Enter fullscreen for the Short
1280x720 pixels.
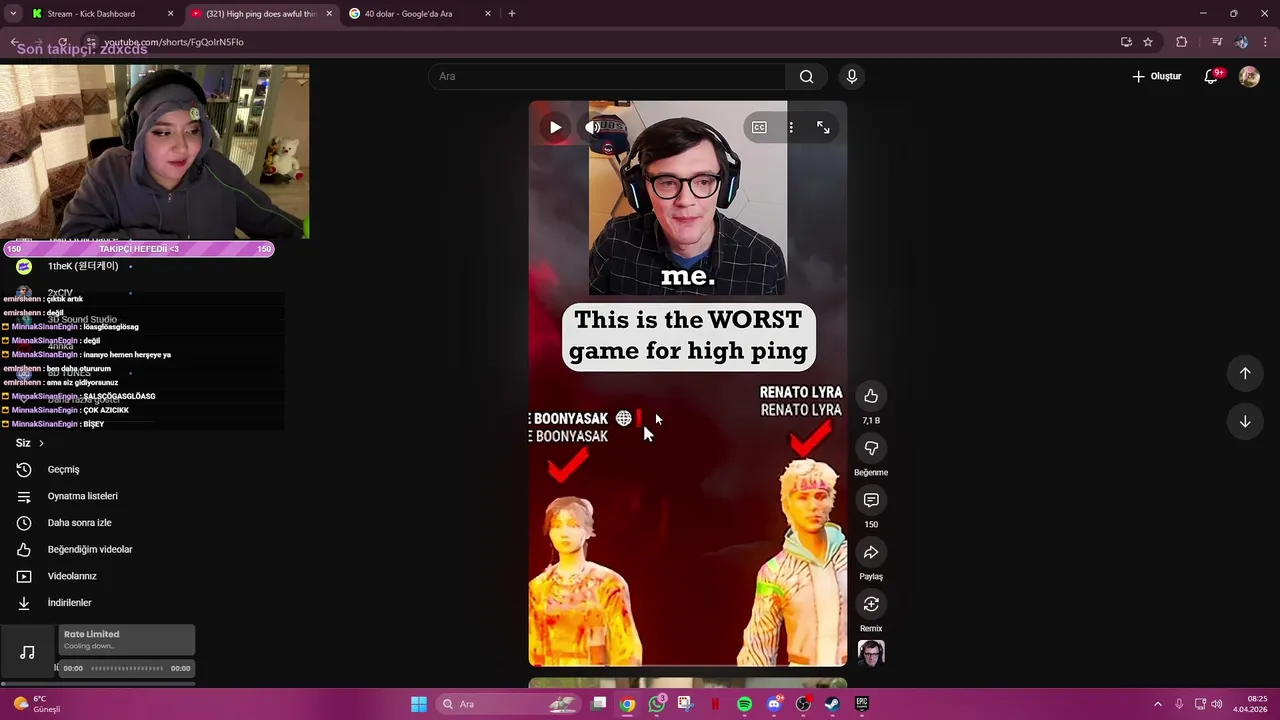point(823,127)
